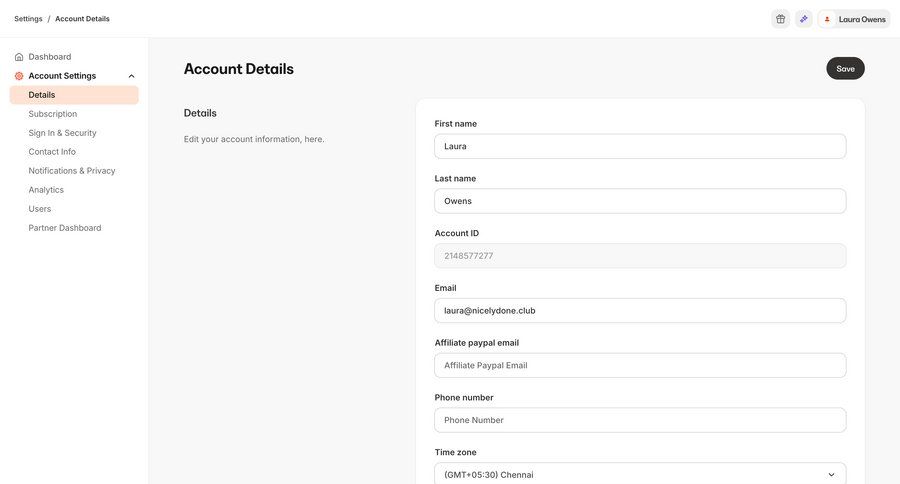Click the Account Settings gear icon
This screenshot has width=900, height=484.
(19, 76)
